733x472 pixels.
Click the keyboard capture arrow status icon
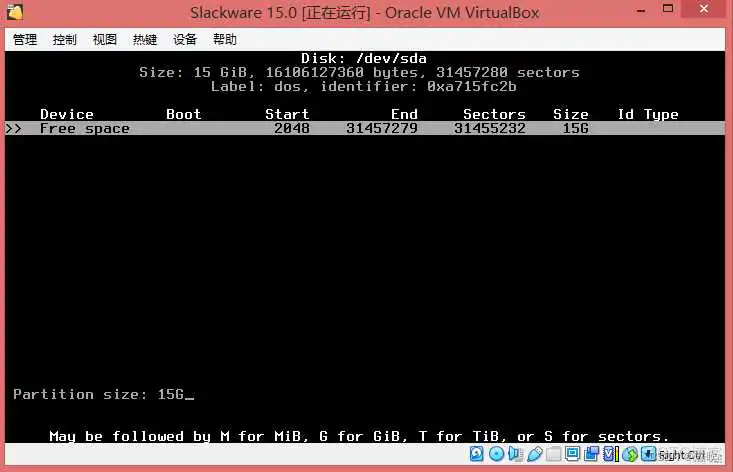648,454
